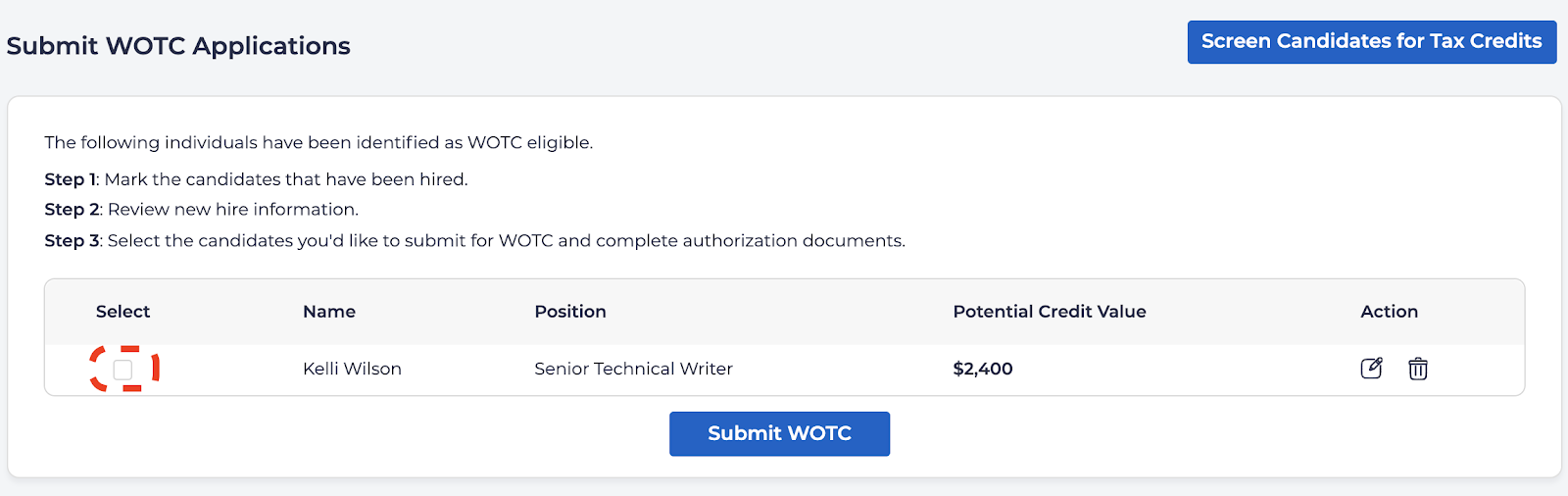1568x496 pixels.
Task: Click the 'Mark the candidates' instruction text
Action: click(286, 179)
